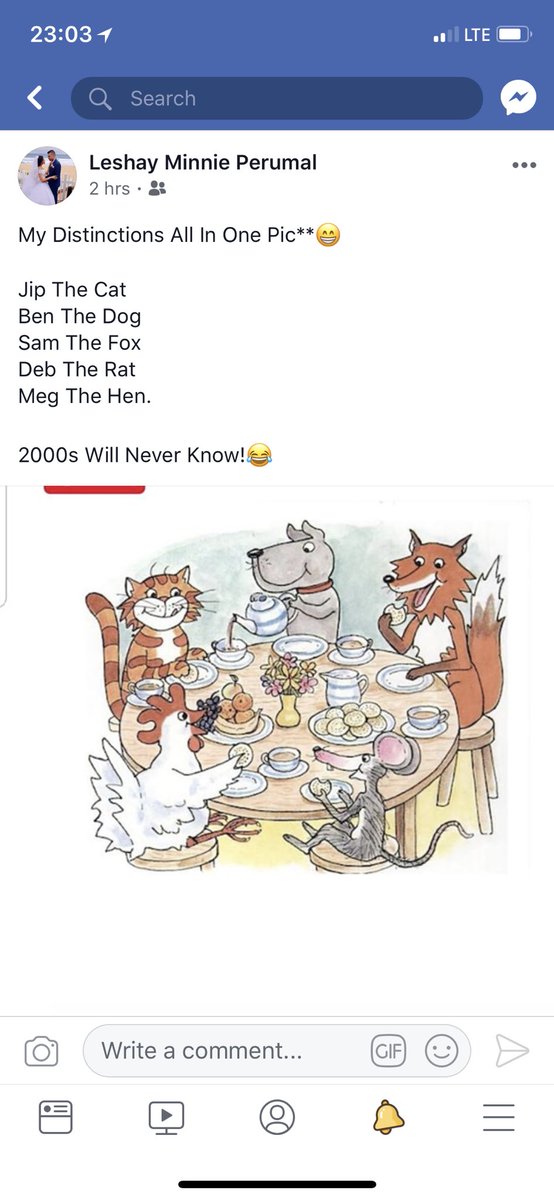Tap the back arrow icon

pos(35,98)
